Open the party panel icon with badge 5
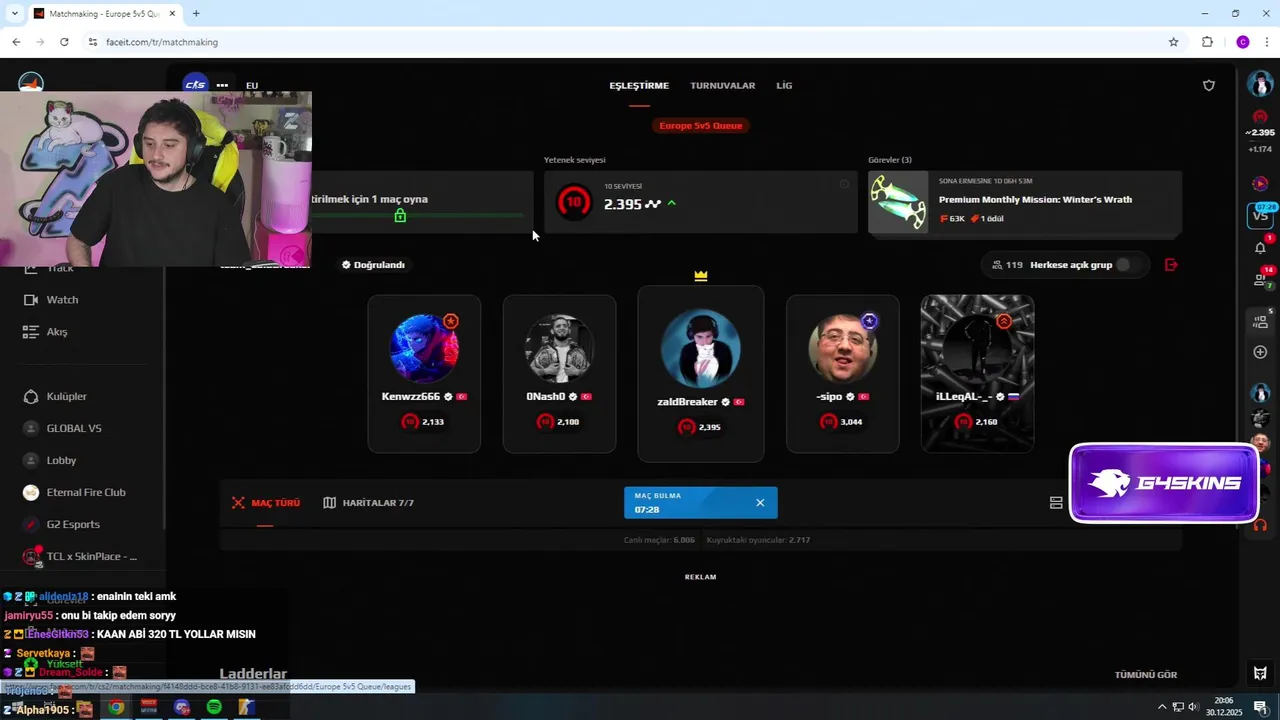The height and width of the screenshot is (720, 1280). pyautogui.click(x=1260, y=321)
